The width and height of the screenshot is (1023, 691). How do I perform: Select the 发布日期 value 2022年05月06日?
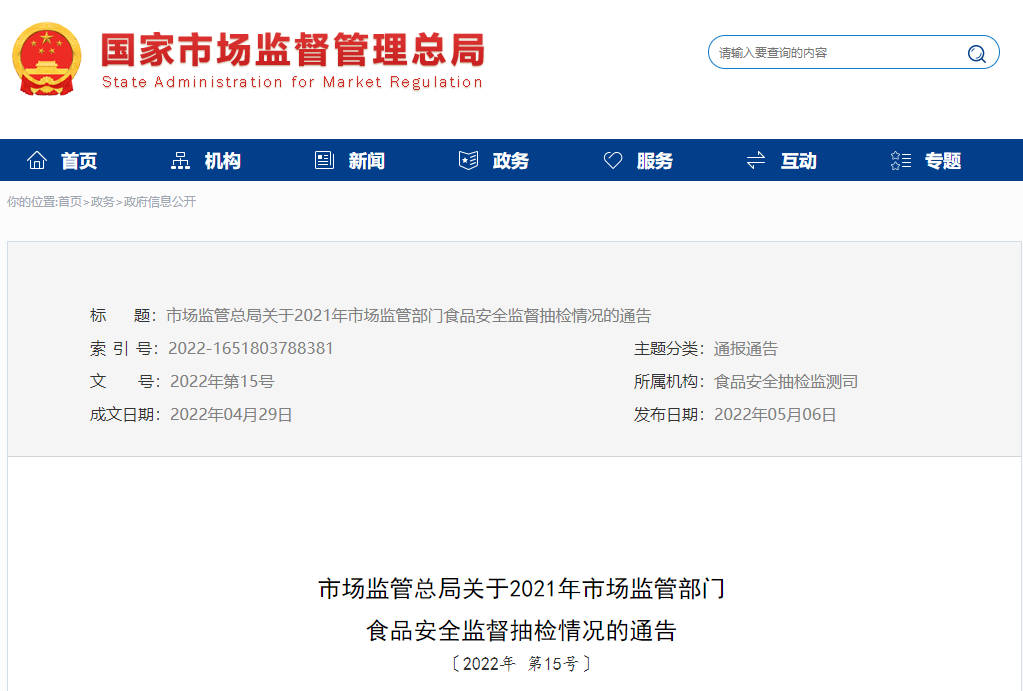[x=775, y=414]
